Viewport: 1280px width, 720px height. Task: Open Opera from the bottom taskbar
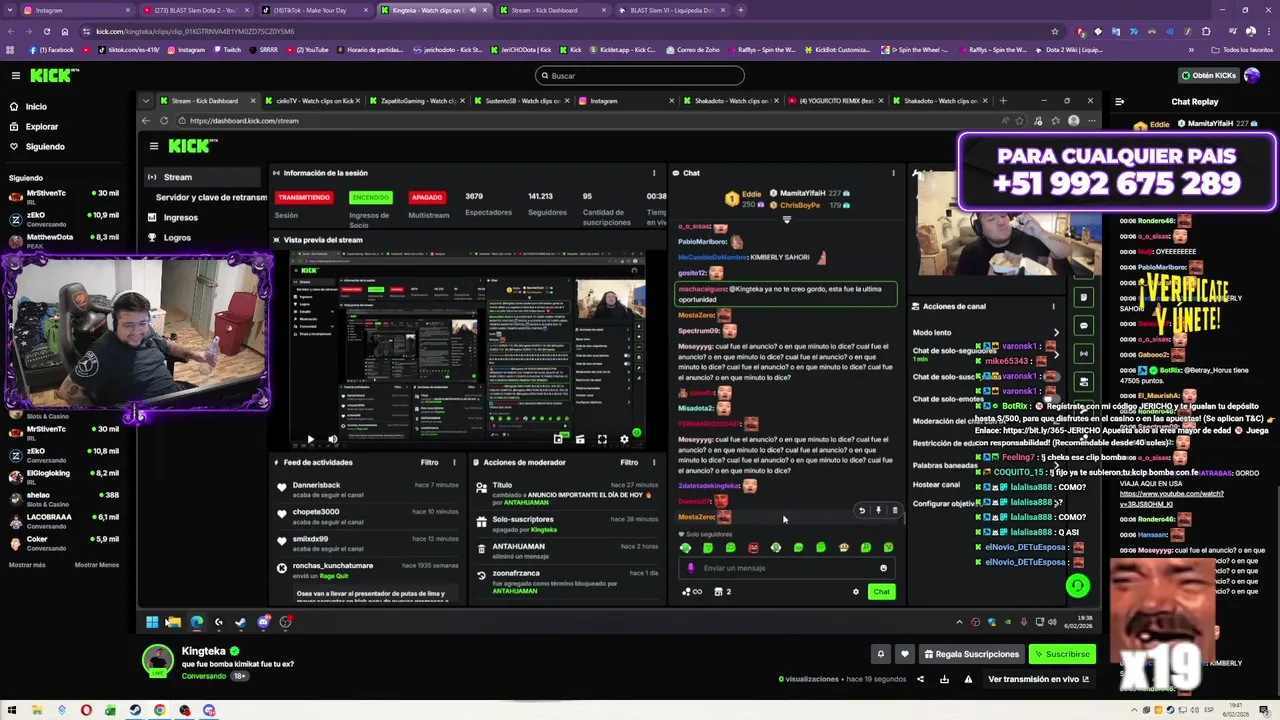tap(86, 711)
